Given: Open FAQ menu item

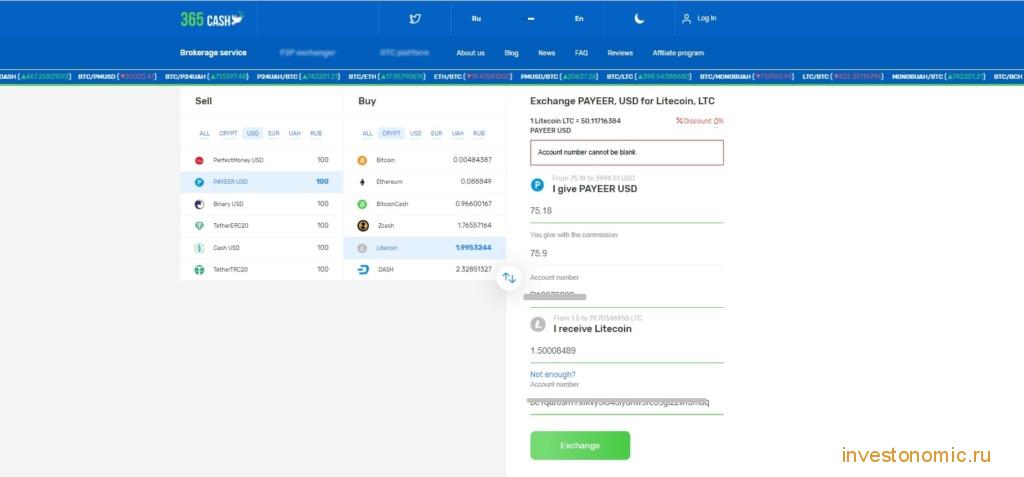Looking at the screenshot, I should point(581,53).
